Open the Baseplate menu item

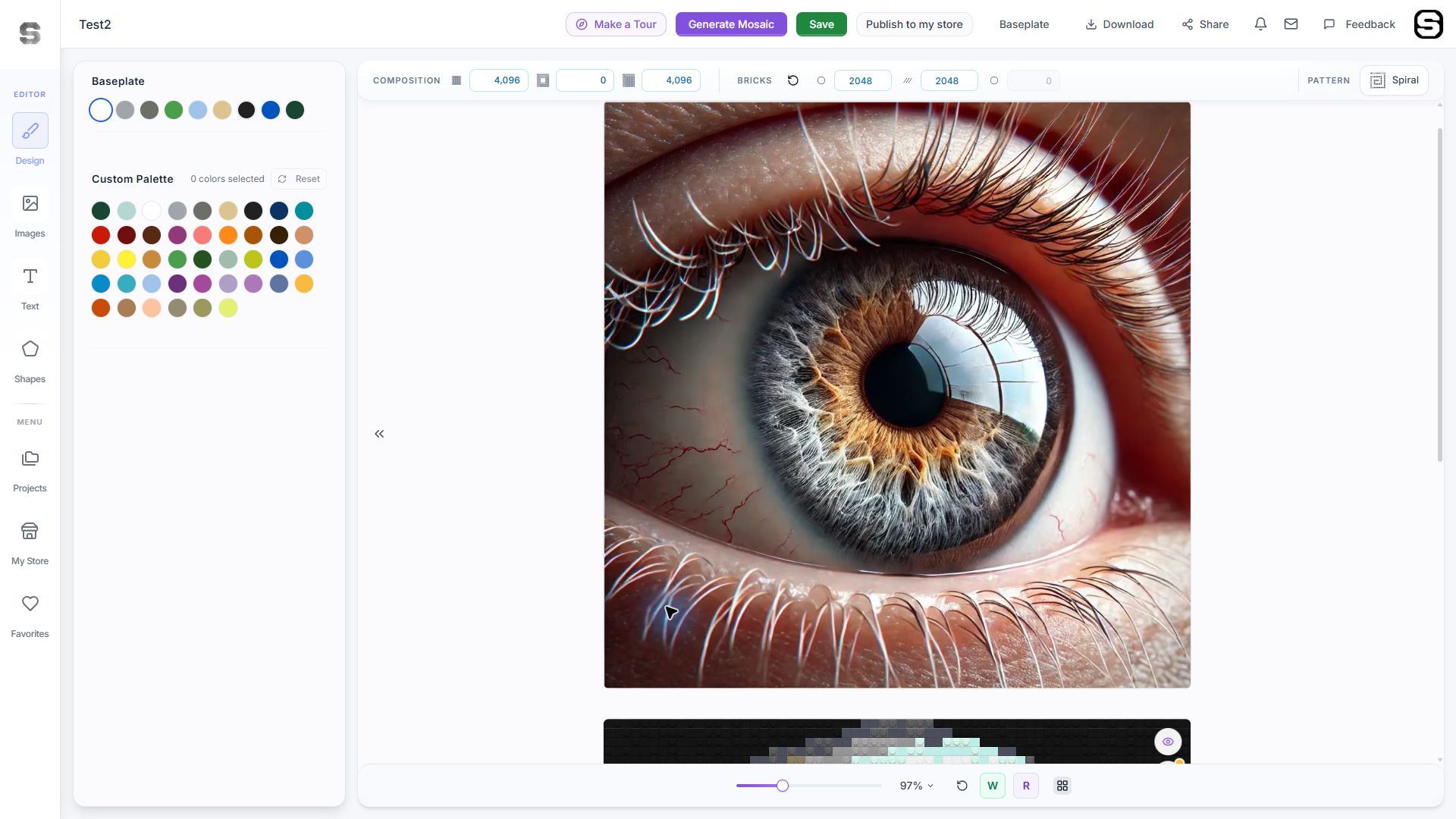point(1024,24)
